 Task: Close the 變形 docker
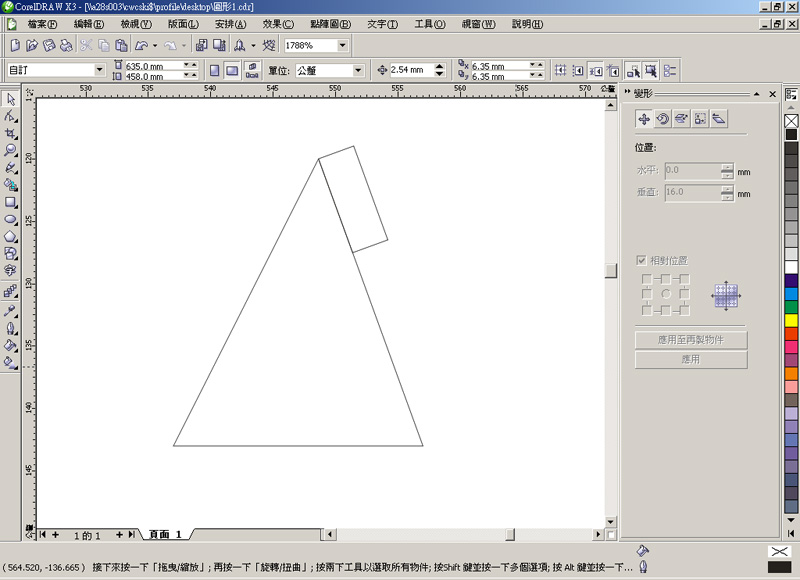pyautogui.click(x=772, y=94)
